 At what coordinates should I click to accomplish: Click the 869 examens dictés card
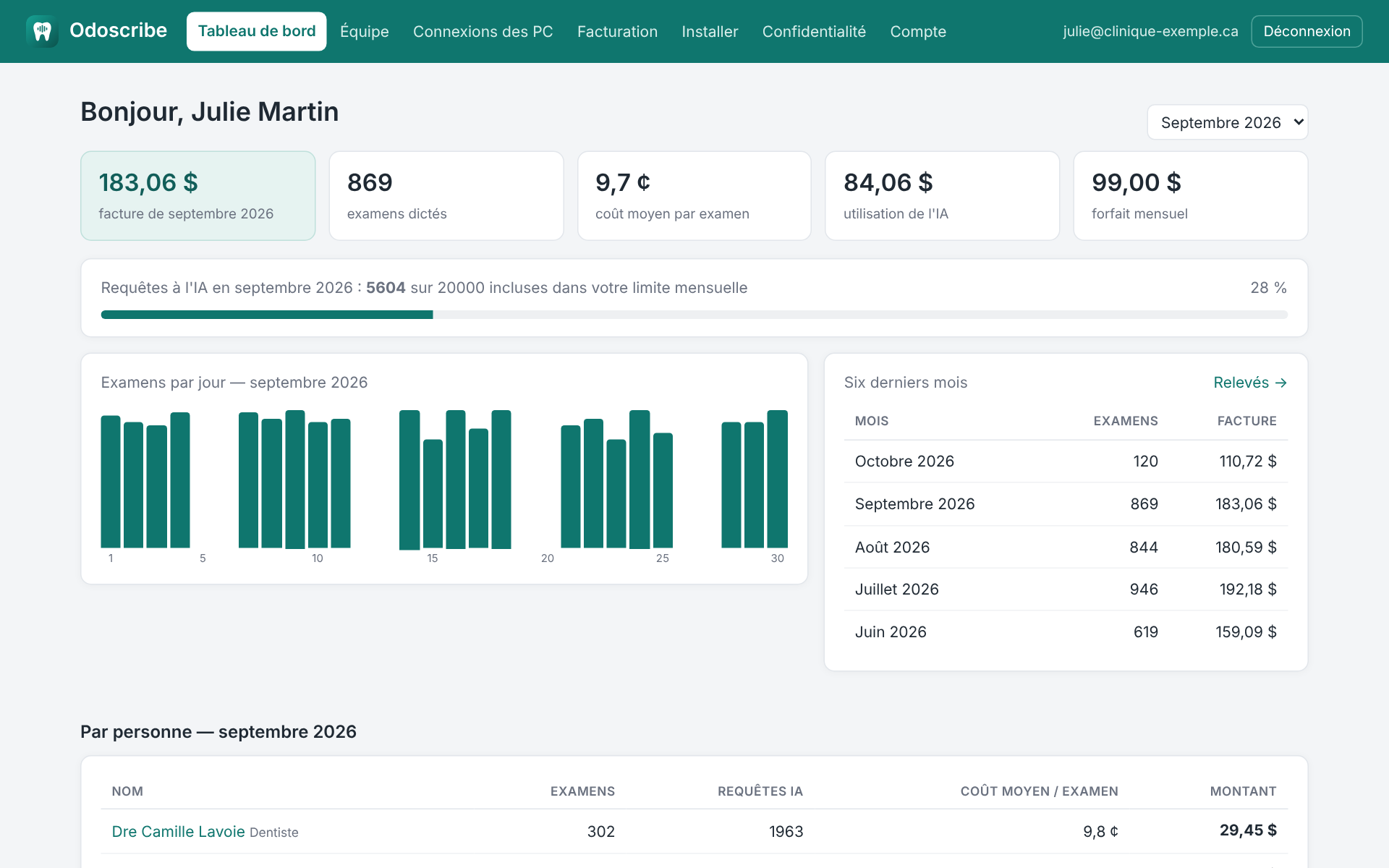(x=446, y=195)
